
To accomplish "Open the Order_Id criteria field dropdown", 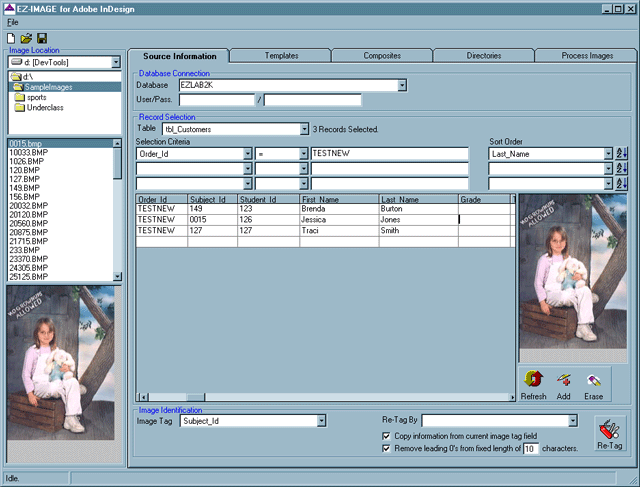I will [247, 153].
